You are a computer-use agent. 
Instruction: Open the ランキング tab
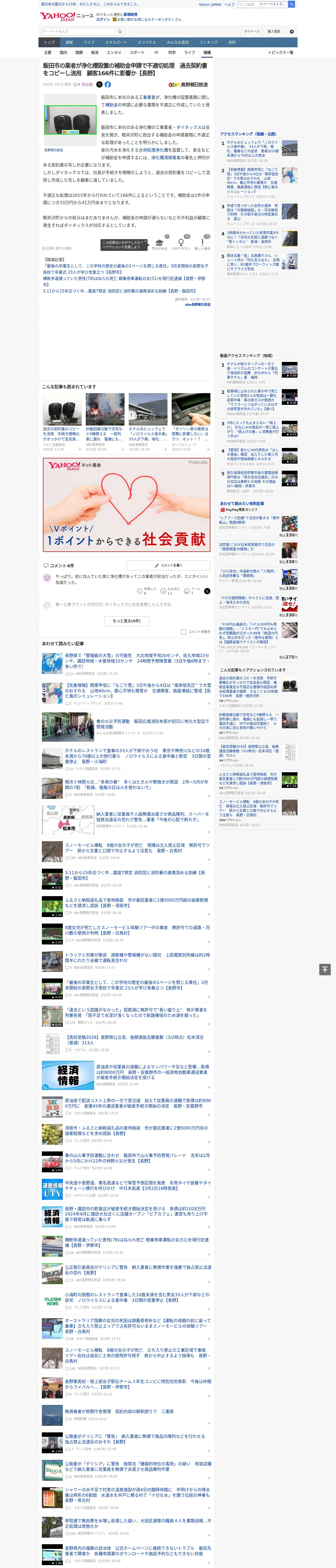tap(209, 42)
